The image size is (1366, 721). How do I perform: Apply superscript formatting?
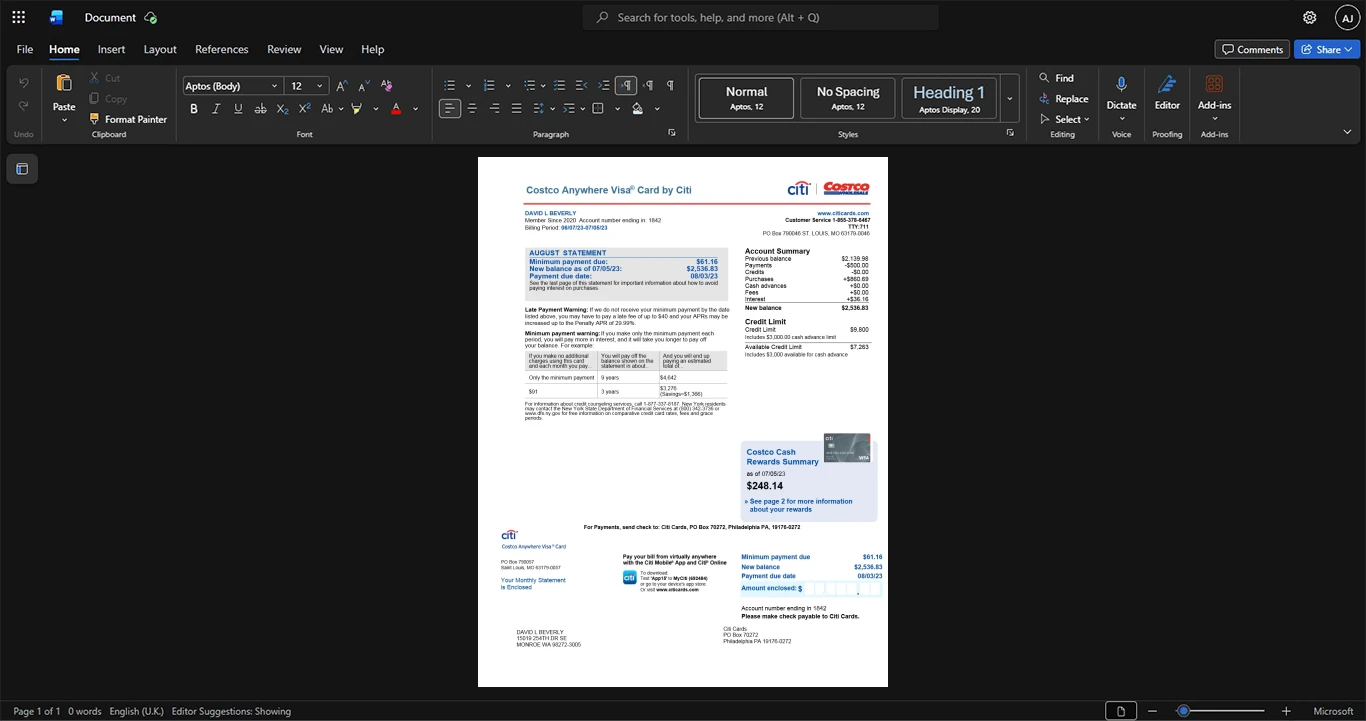point(305,108)
